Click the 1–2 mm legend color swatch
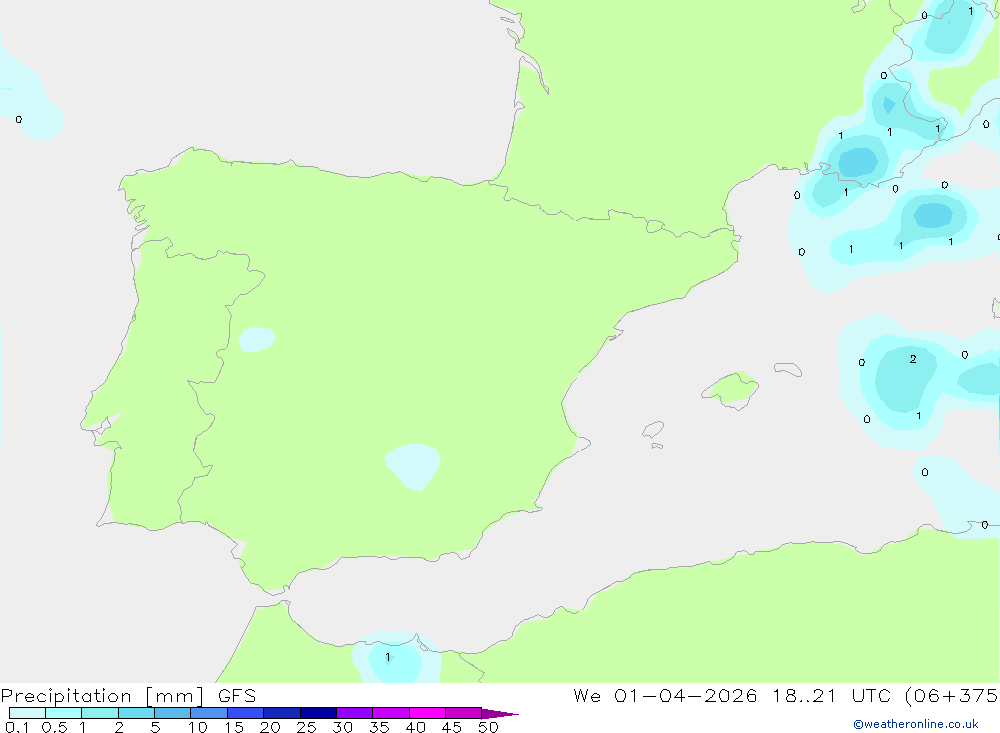This screenshot has width=1000, height=733. pos(99,713)
